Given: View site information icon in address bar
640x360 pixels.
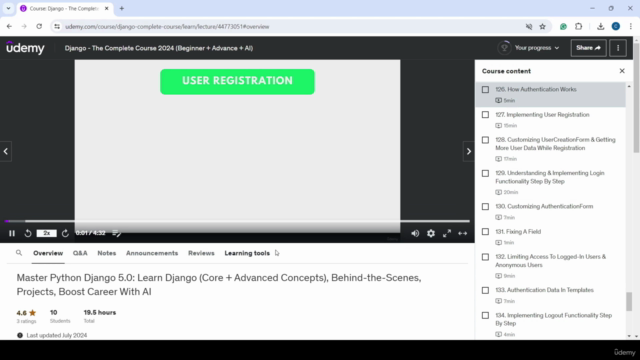Looking at the screenshot, I should pos(57,27).
